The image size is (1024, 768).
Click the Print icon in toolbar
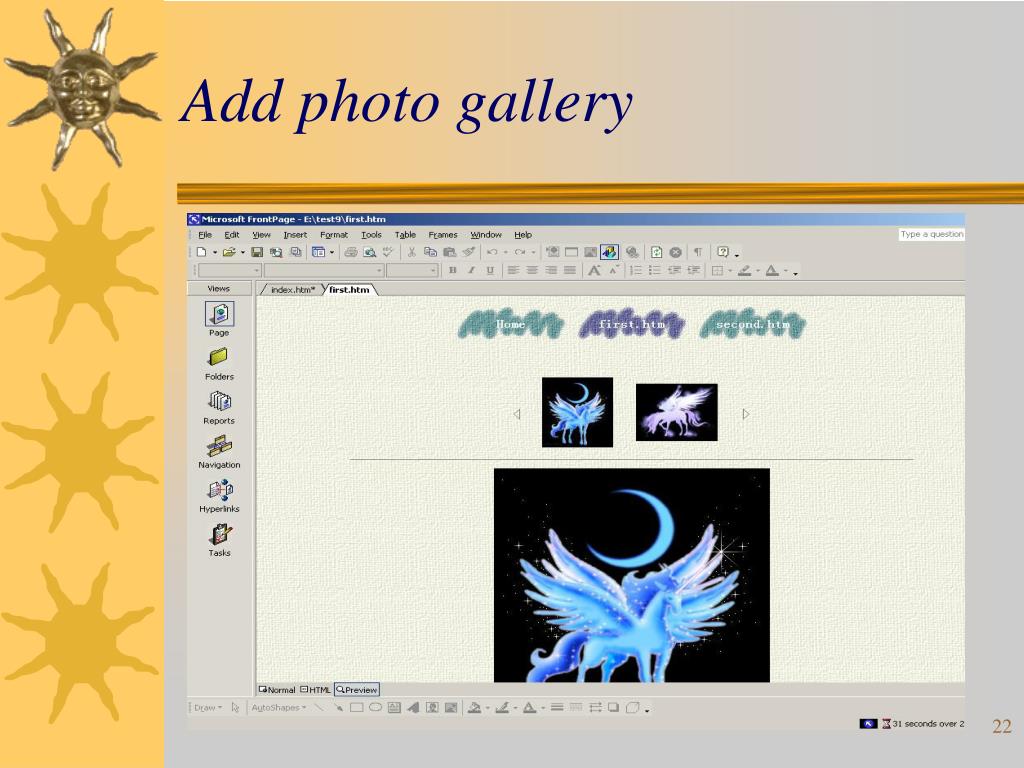(351, 252)
